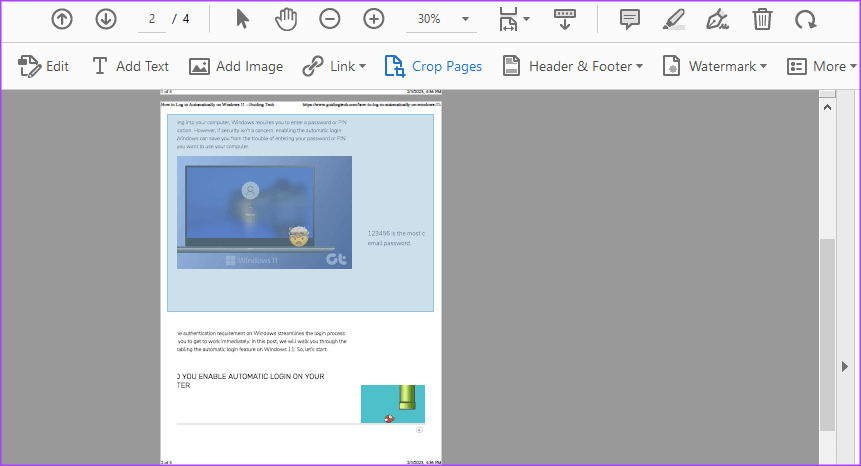Expand the Header & Footer arrow
Screen dimensions: 861x466
click(639, 66)
